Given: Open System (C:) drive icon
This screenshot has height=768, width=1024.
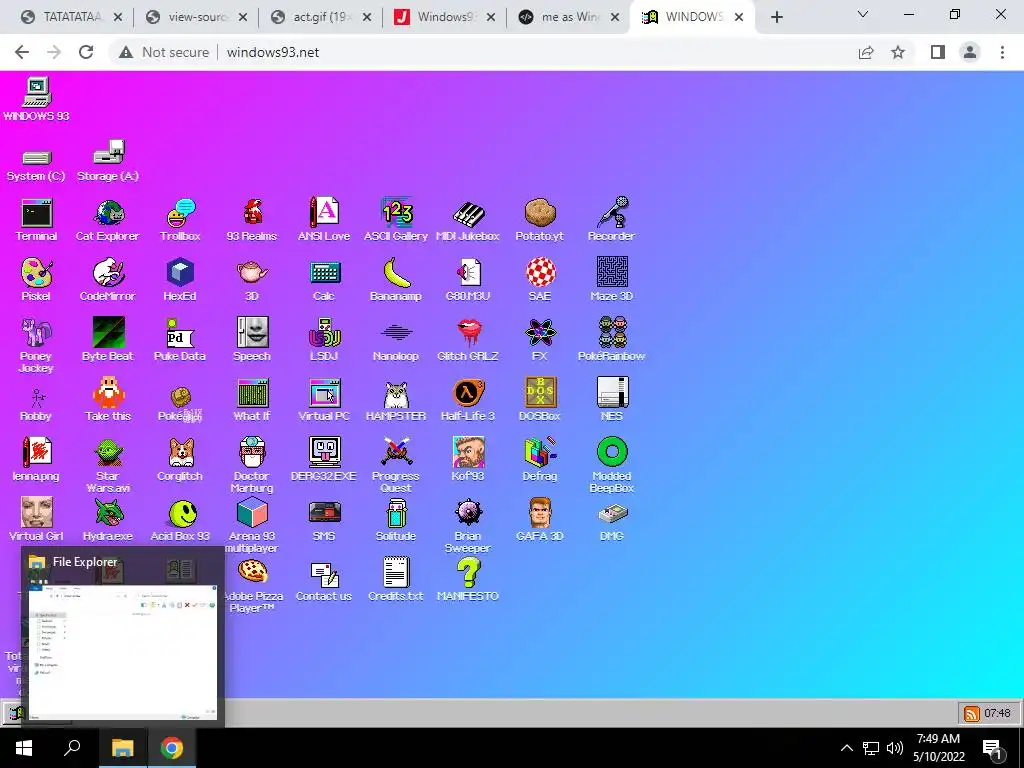Looking at the screenshot, I should [37, 165].
